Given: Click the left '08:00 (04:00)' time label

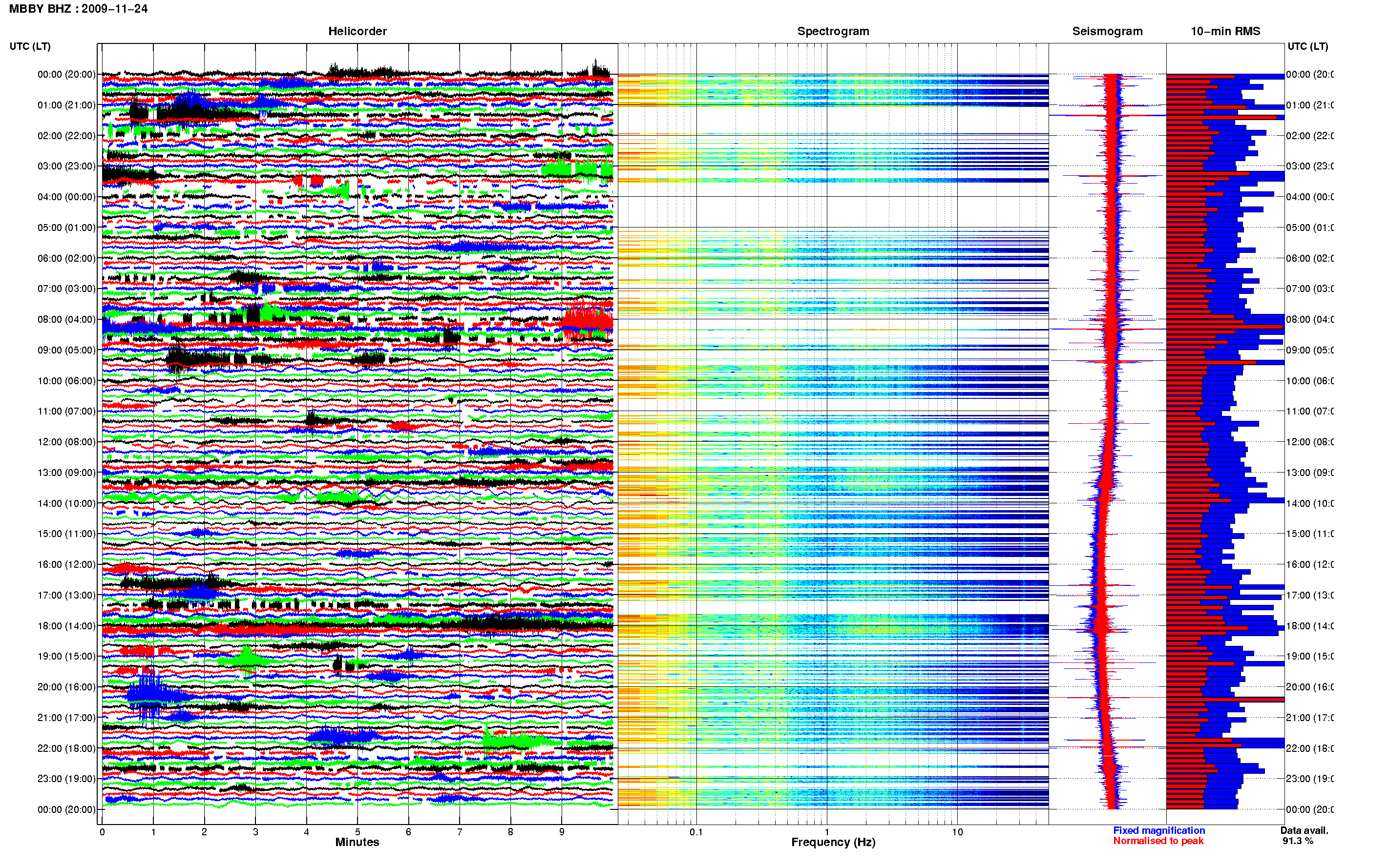Looking at the screenshot, I should point(66,319).
